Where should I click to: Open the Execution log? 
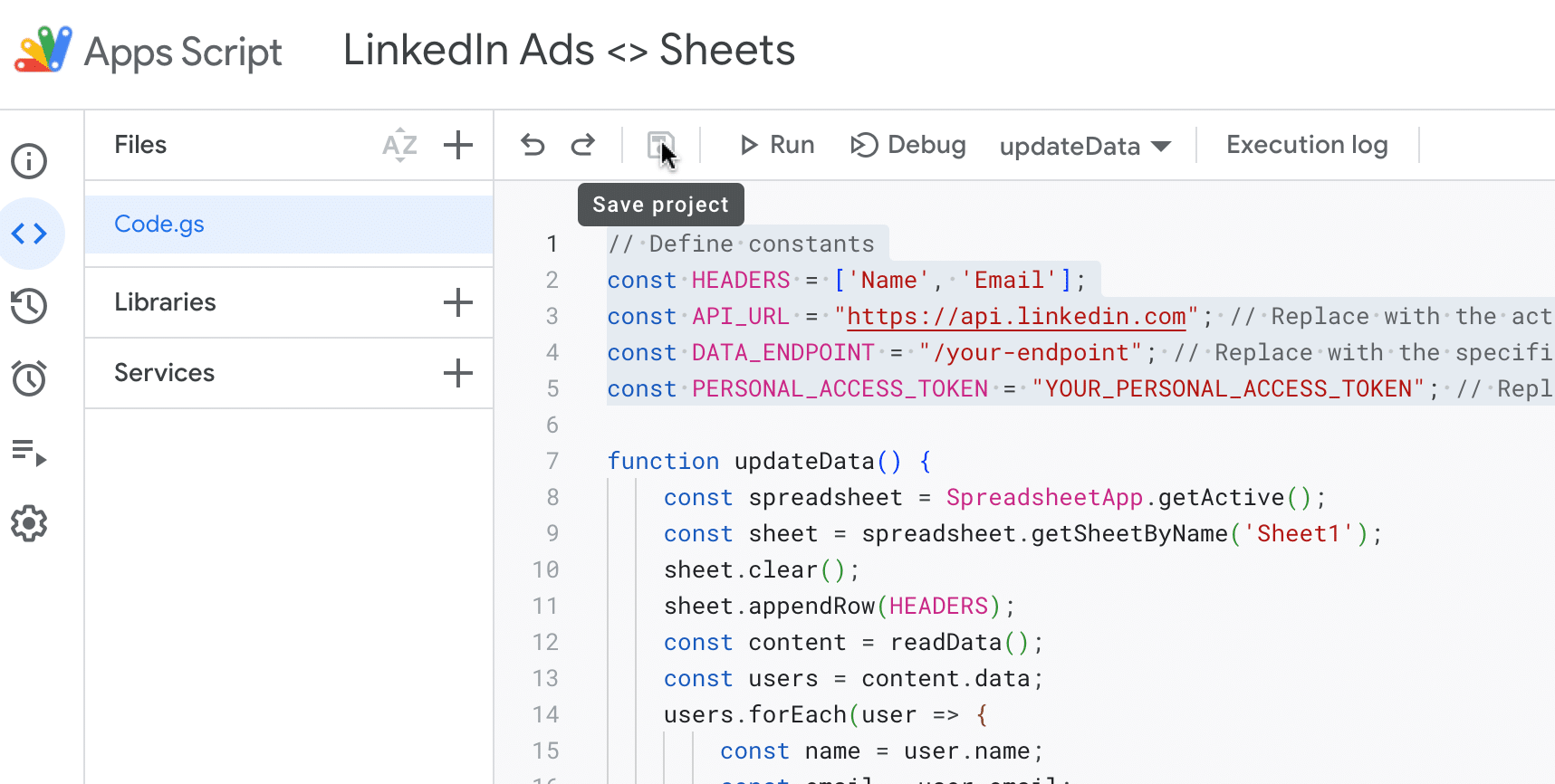click(1307, 145)
